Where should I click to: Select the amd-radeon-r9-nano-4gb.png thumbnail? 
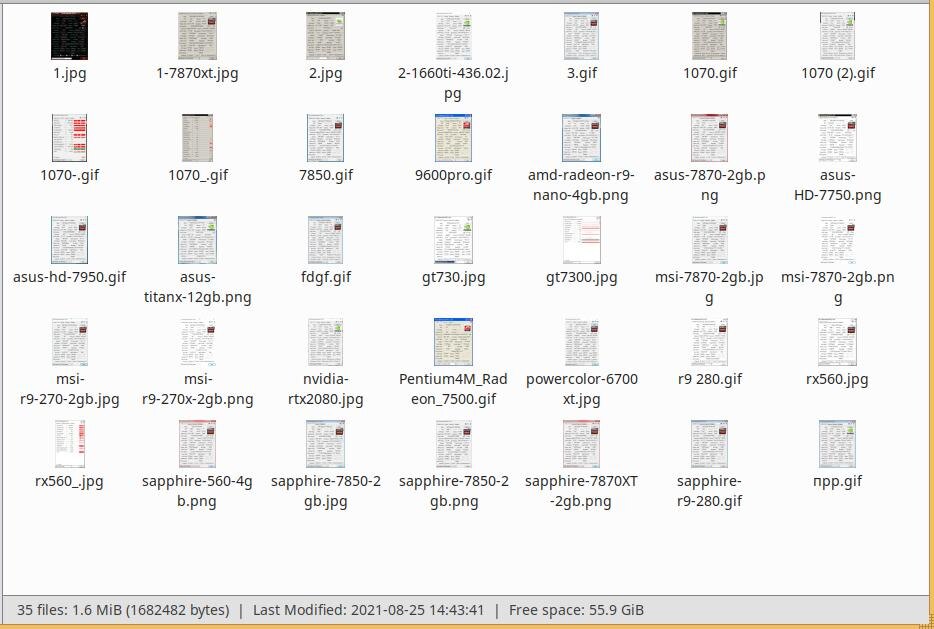coord(581,138)
